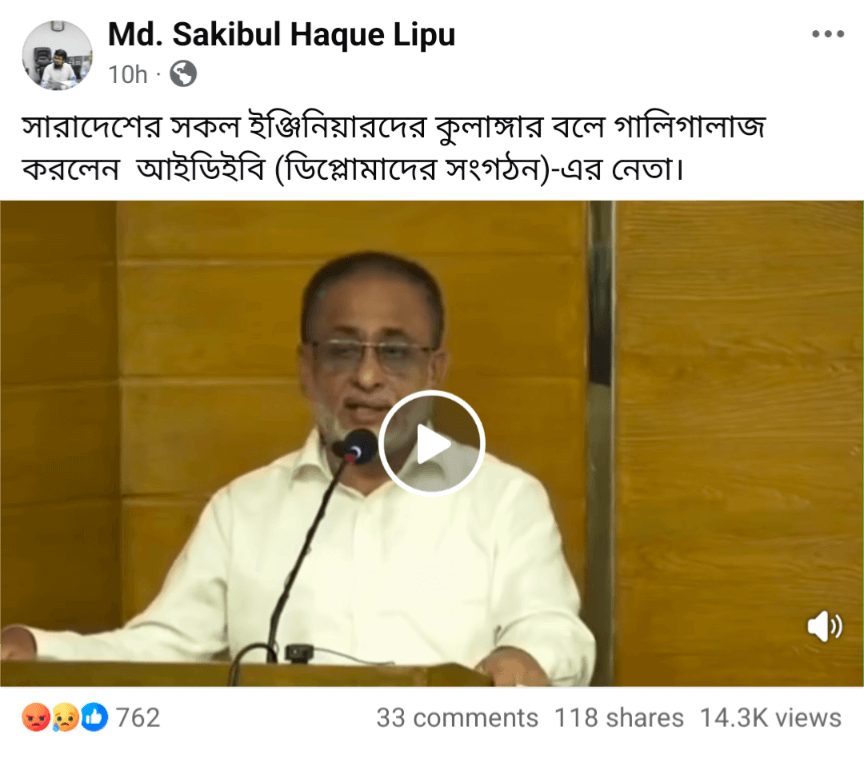Click the wooden panel area of video
864x758 pixels.
pos(738,386)
